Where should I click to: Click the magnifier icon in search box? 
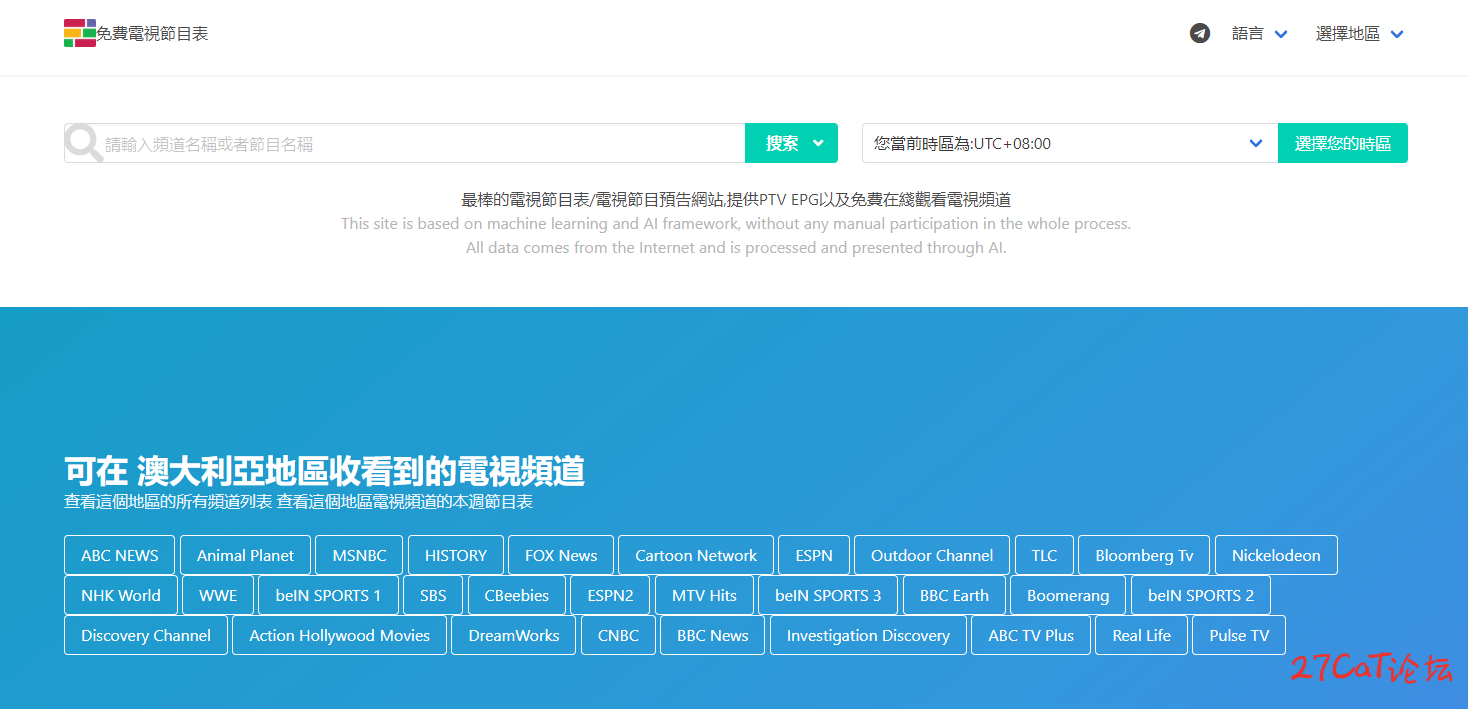(83, 144)
